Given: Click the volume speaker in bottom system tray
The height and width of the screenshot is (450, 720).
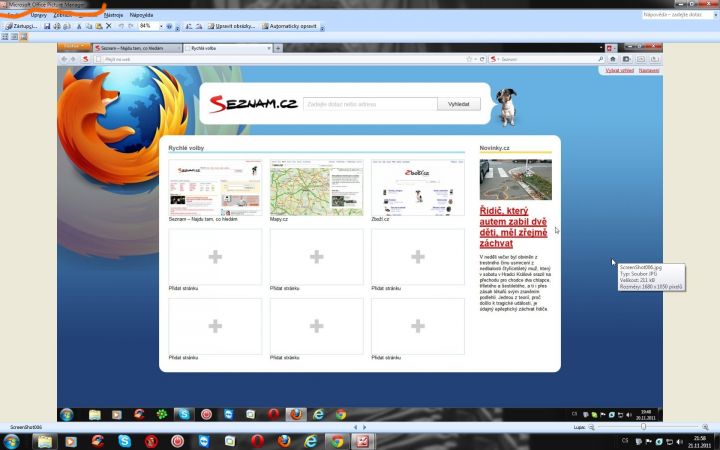Looking at the screenshot, I should 680,442.
